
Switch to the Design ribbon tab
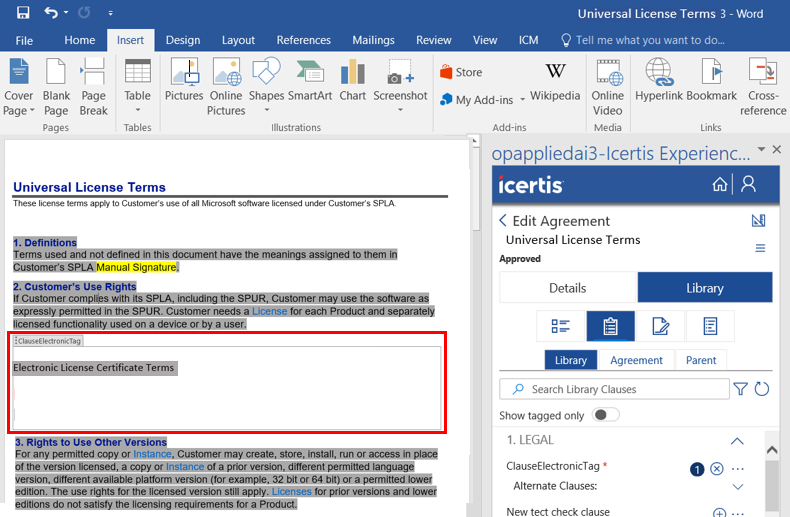183,40
